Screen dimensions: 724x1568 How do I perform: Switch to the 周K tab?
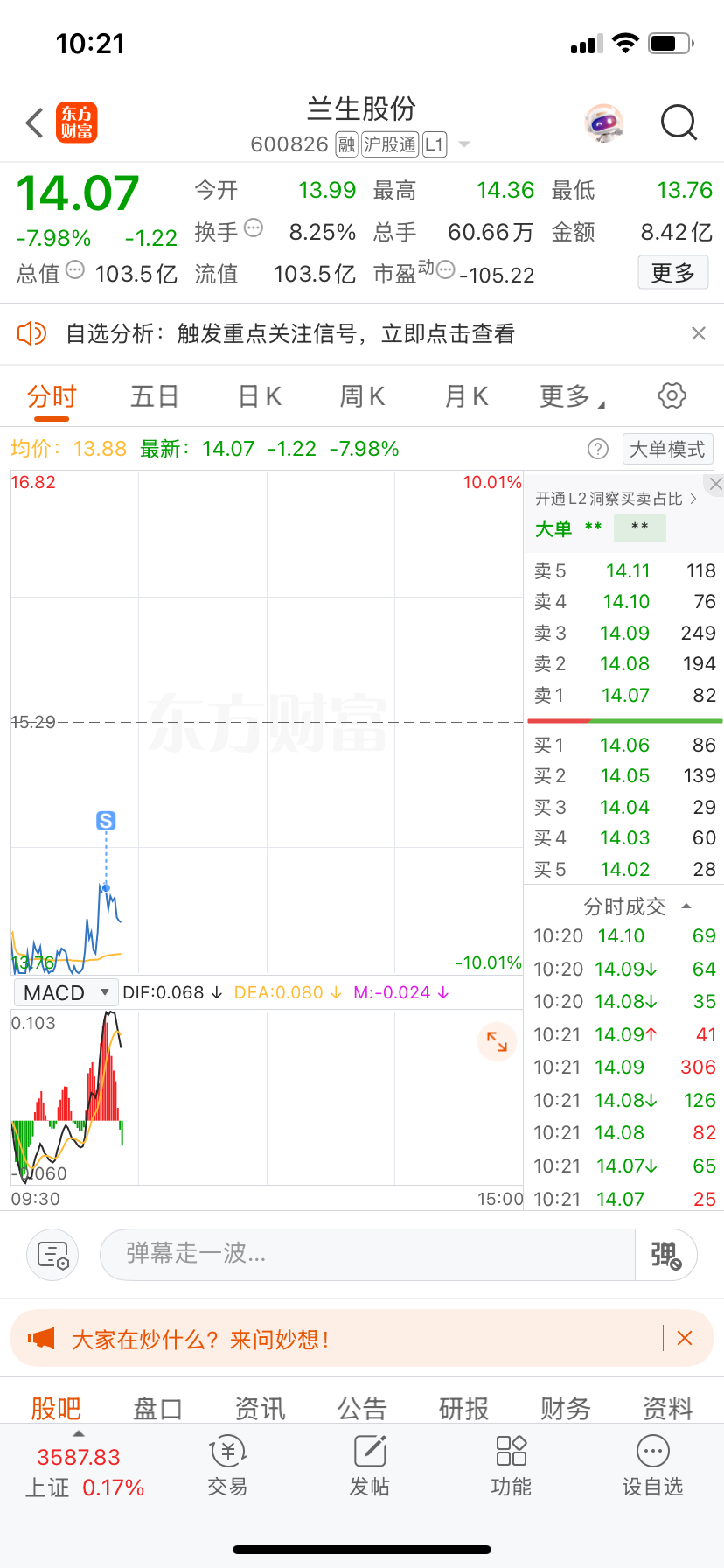click(362, 396)
